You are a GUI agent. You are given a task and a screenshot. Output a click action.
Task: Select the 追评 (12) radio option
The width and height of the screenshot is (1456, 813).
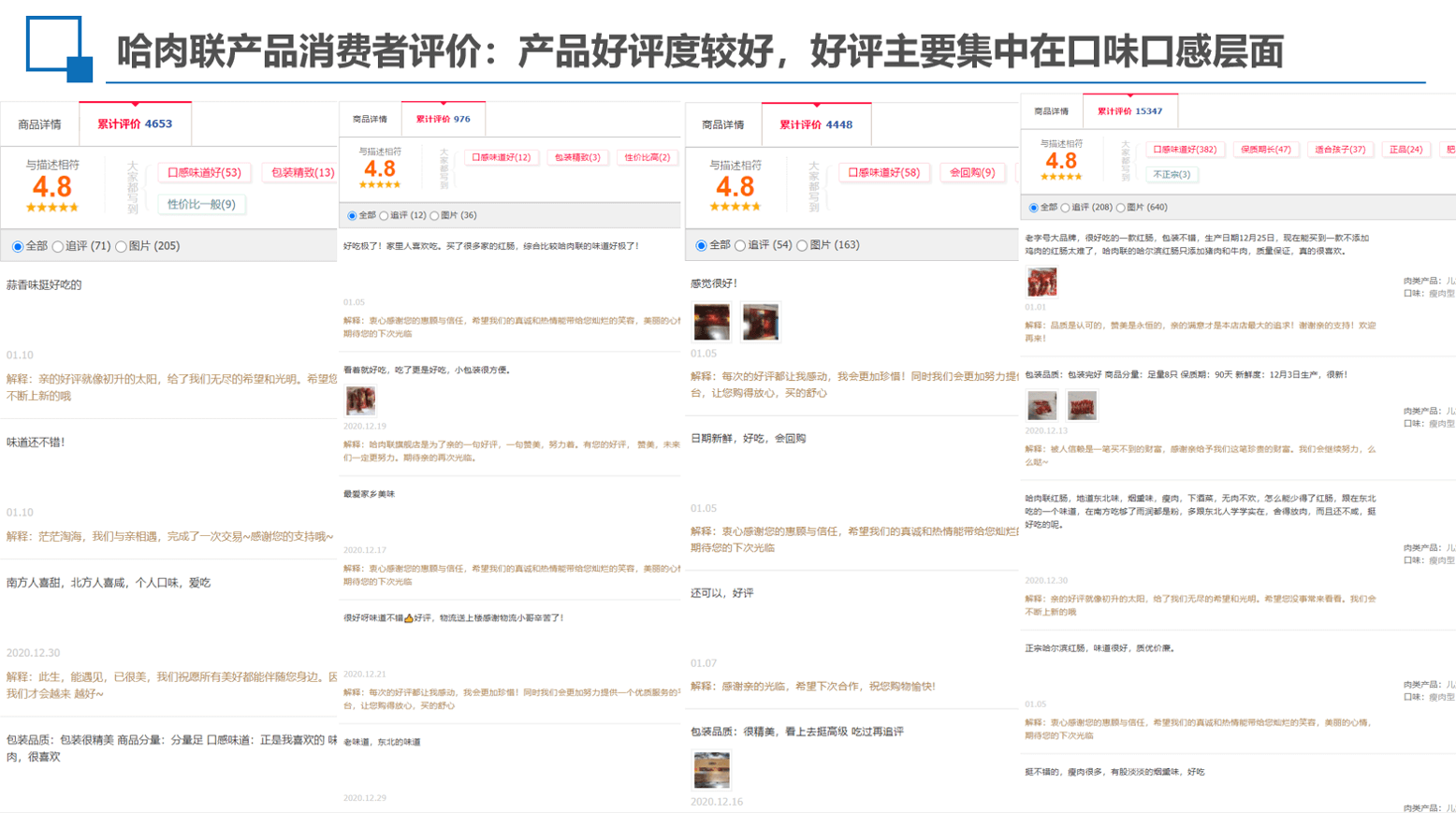click(384, 216)
